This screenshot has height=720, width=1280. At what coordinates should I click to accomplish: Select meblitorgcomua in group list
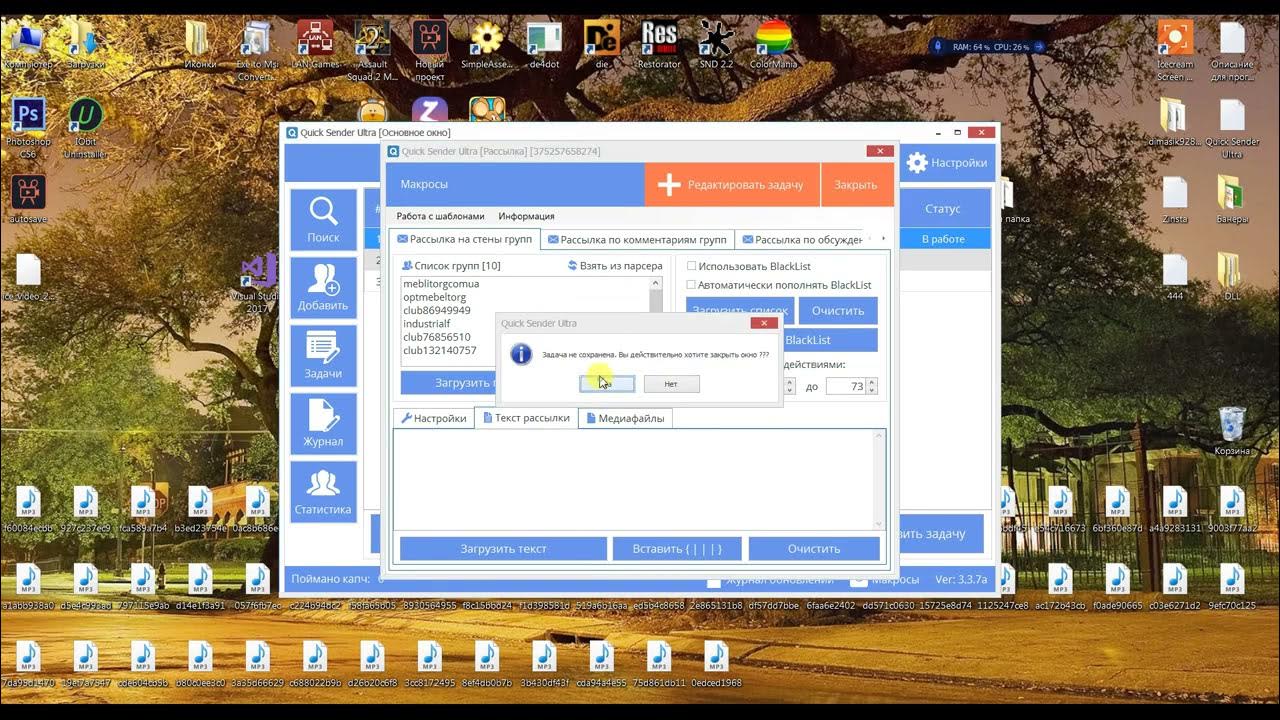coord(441,284)
